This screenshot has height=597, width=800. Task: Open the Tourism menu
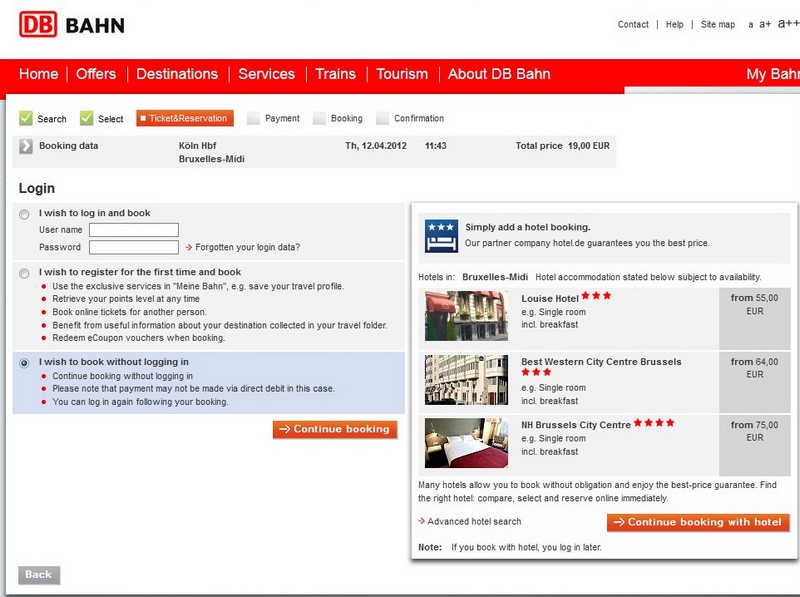[402, 74]
